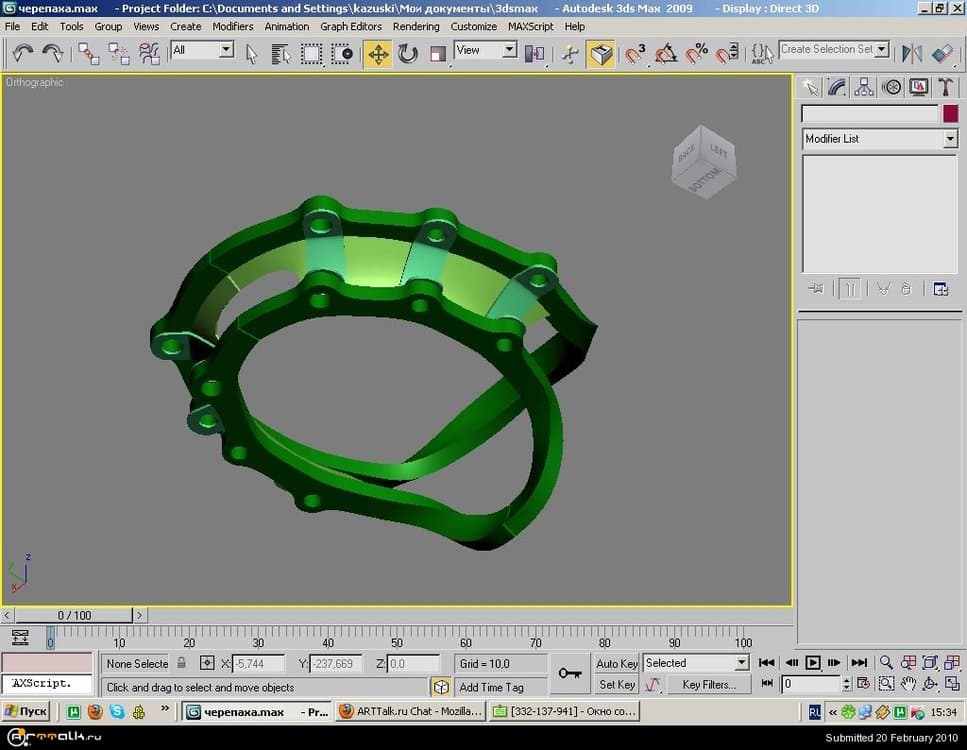Toggle the Spinner Snap button

click(728, 54)
